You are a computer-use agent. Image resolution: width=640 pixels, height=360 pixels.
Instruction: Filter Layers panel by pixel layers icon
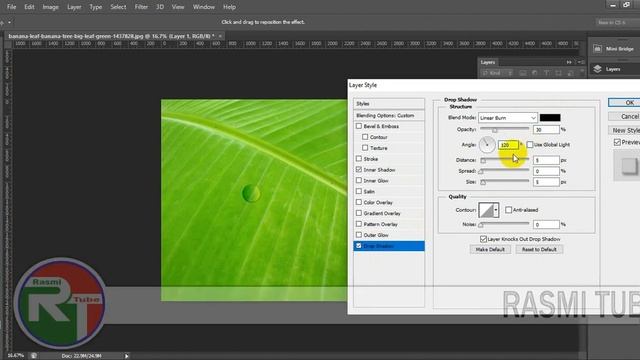point(522,73)
